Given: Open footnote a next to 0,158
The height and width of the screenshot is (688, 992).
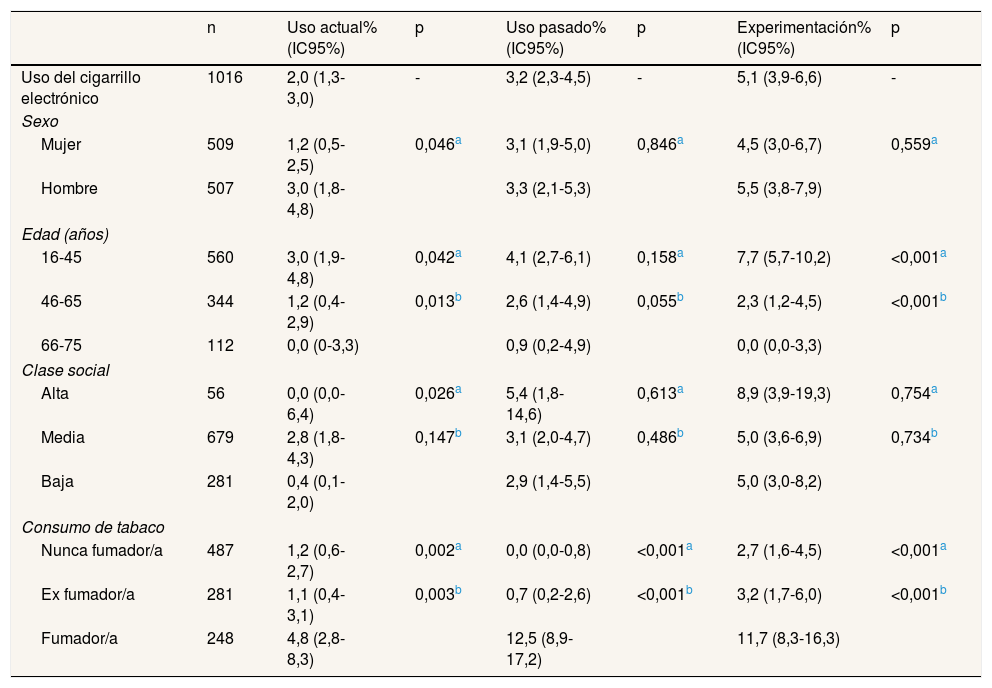Looking at the screenshot, I should (680, 254).
